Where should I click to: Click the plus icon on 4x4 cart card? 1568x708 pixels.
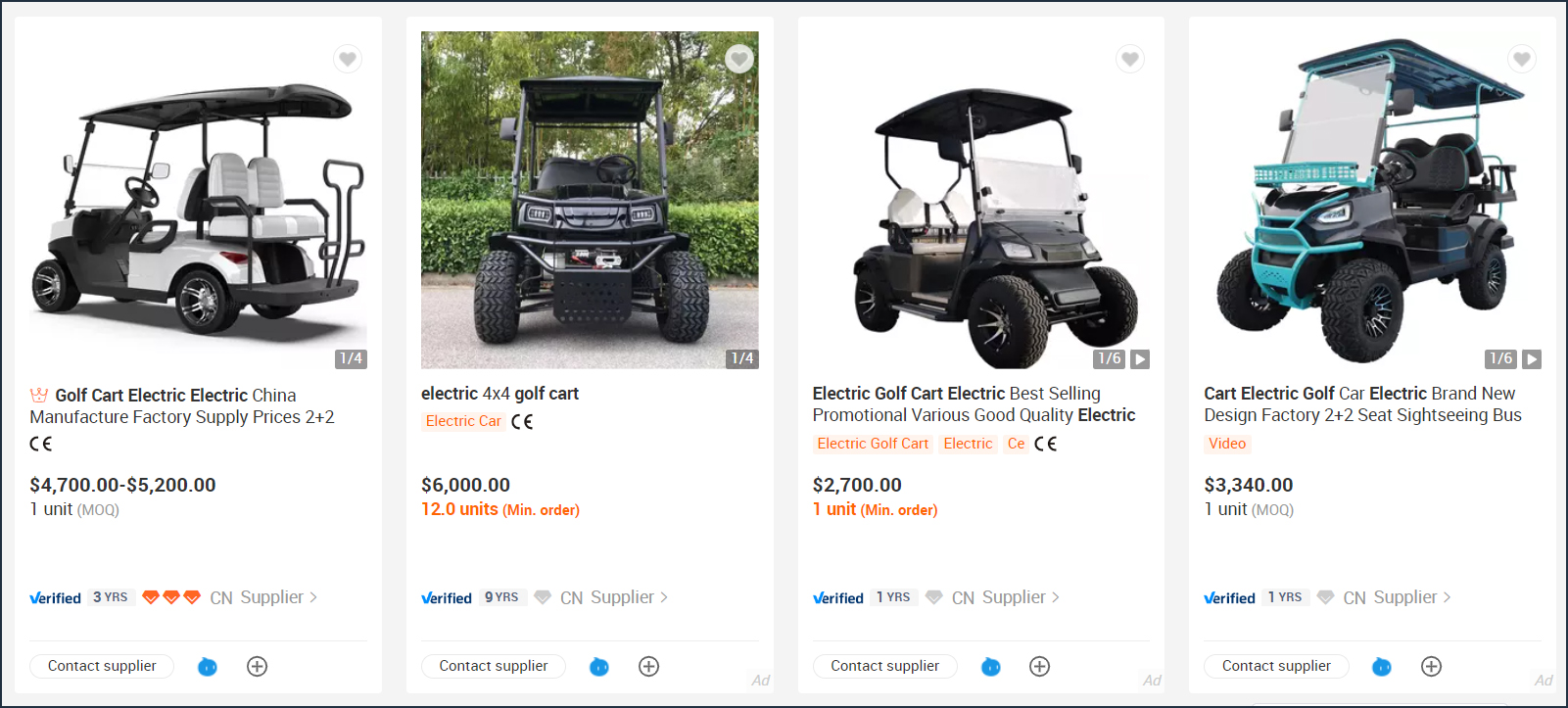pyautogui.click(x=648, y=667)
